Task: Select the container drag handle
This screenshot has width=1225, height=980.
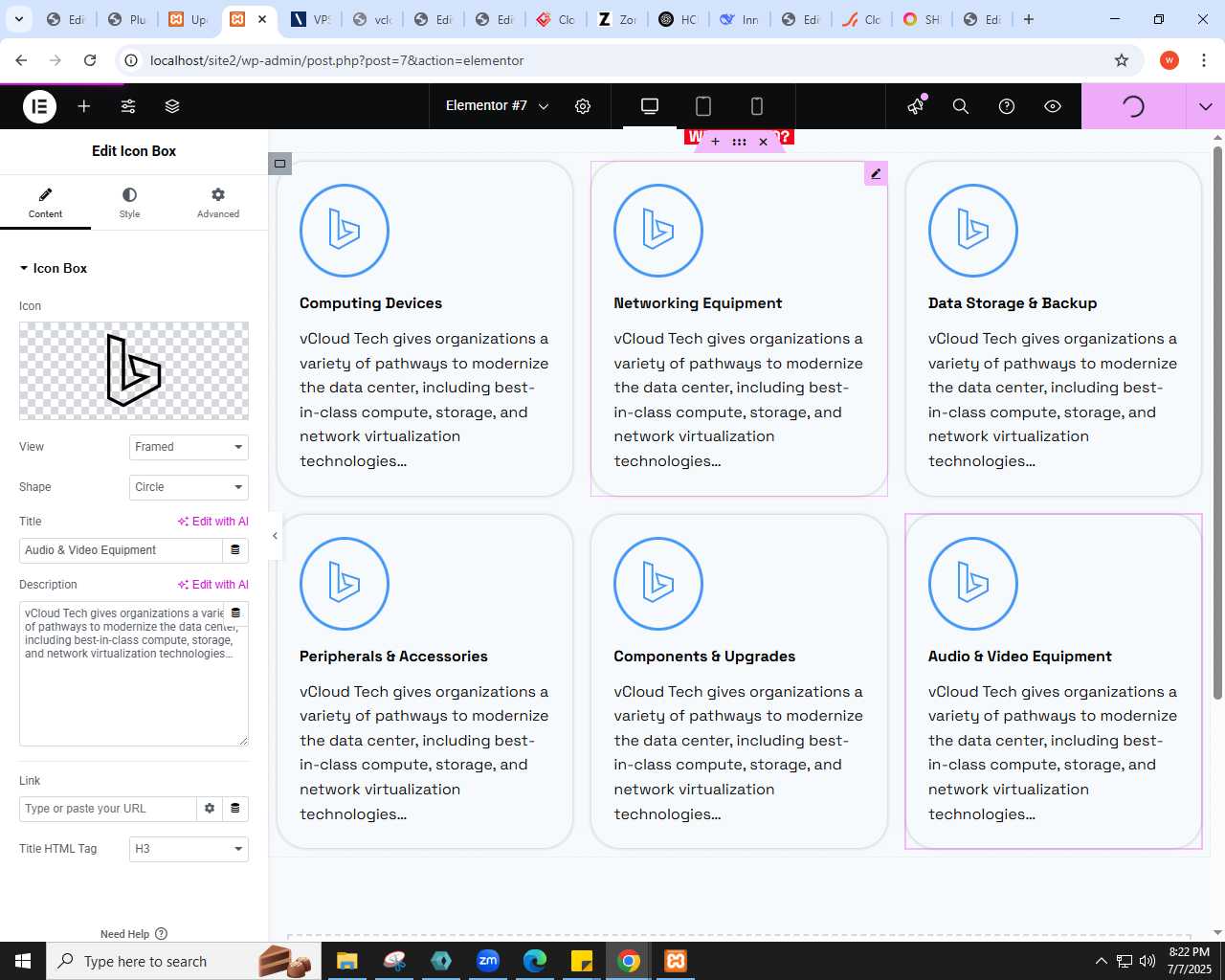Action: [739, 142]
